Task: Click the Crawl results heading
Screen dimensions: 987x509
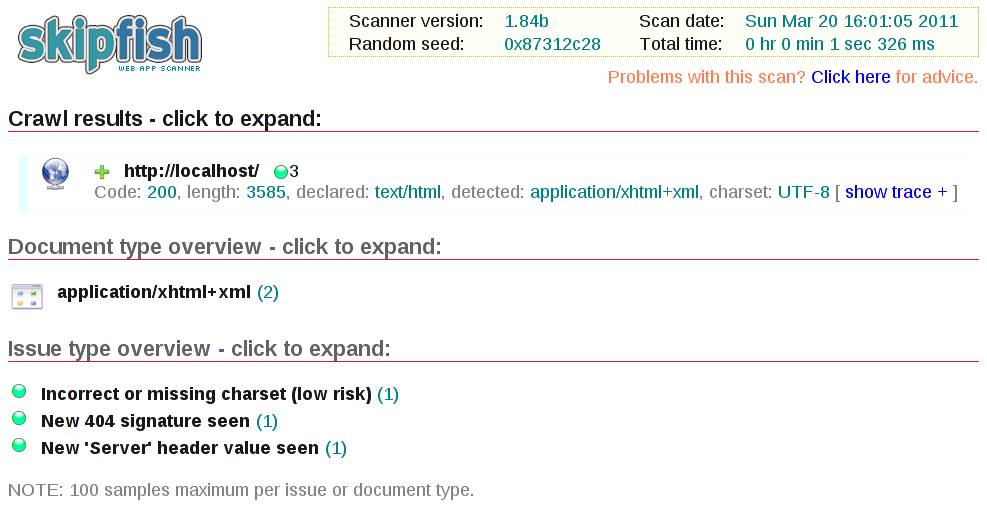Action: tap(165, 119)
